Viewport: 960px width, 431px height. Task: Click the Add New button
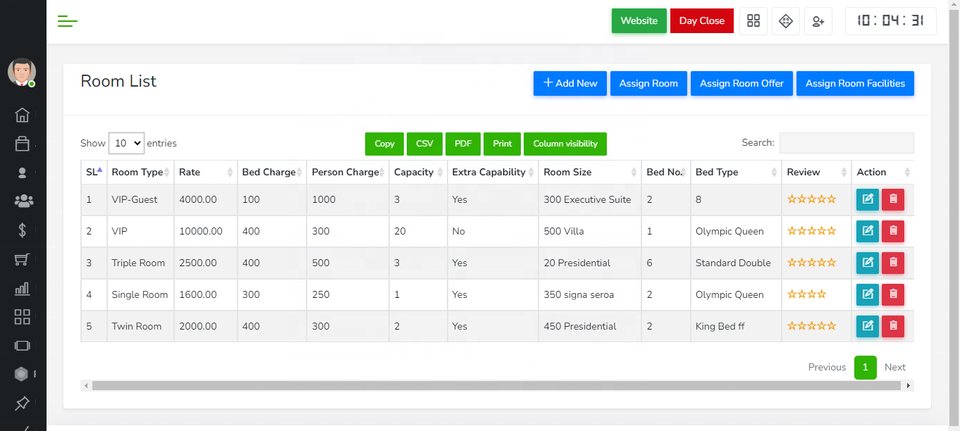coord(569,83)
